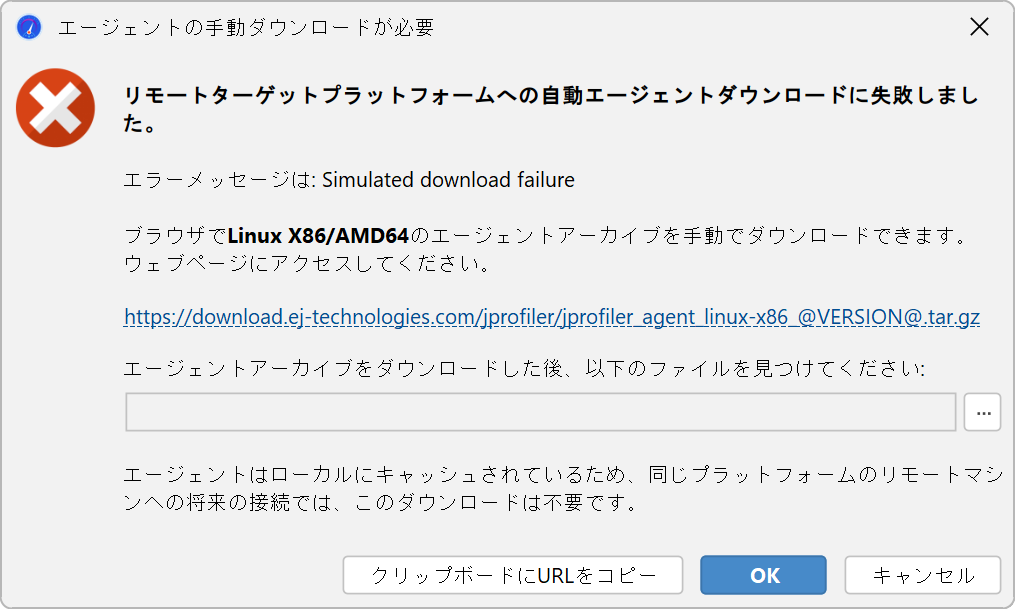
Task: Click the ウェブページにアクセスしてください line
Action: tap(307, 263)
